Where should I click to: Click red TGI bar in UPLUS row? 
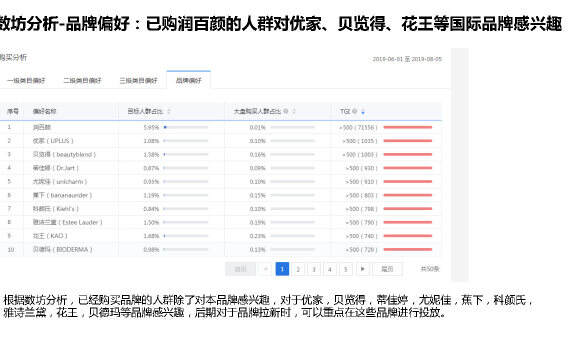coord(408,141)
